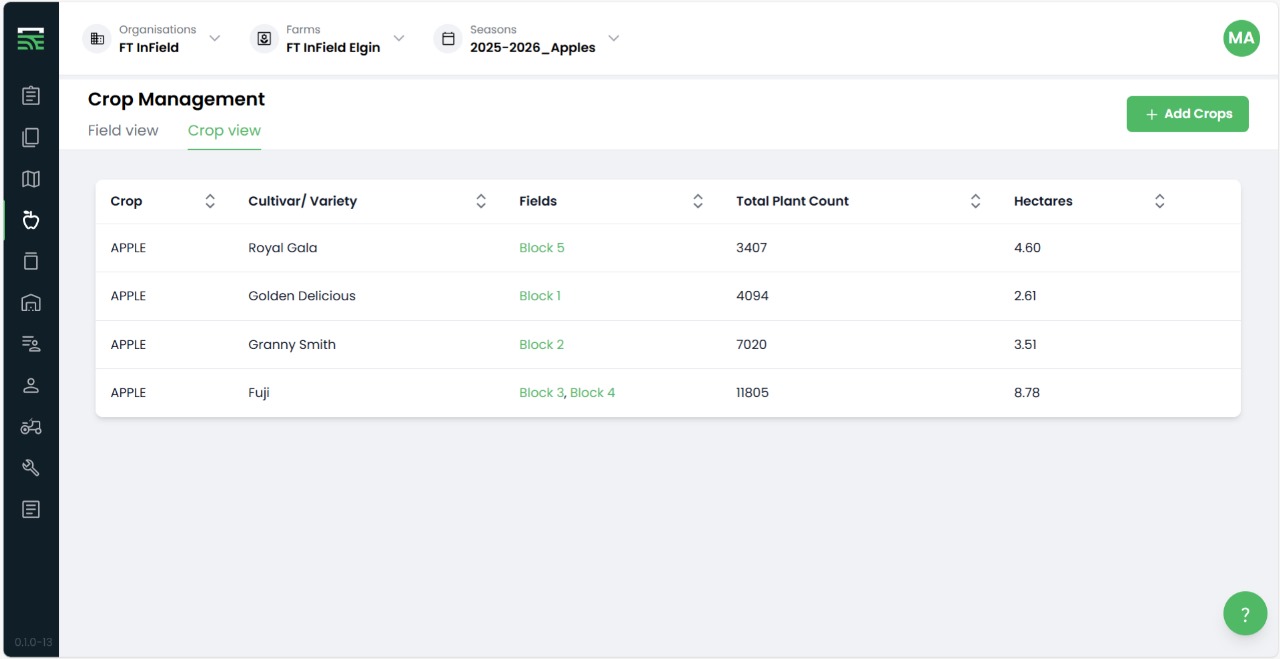Open the app logo home icon
The width and height of the screenshot is (1280, 659).
(x=31, y=39)
